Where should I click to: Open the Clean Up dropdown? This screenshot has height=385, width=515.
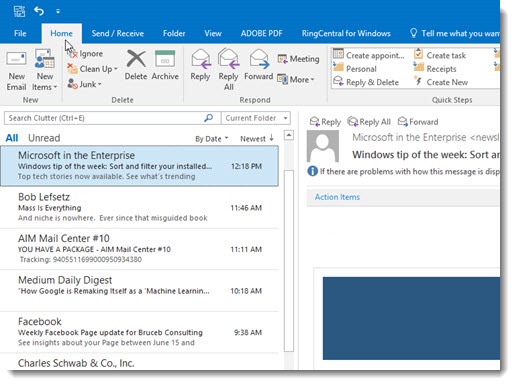click(x=92, y=69)
